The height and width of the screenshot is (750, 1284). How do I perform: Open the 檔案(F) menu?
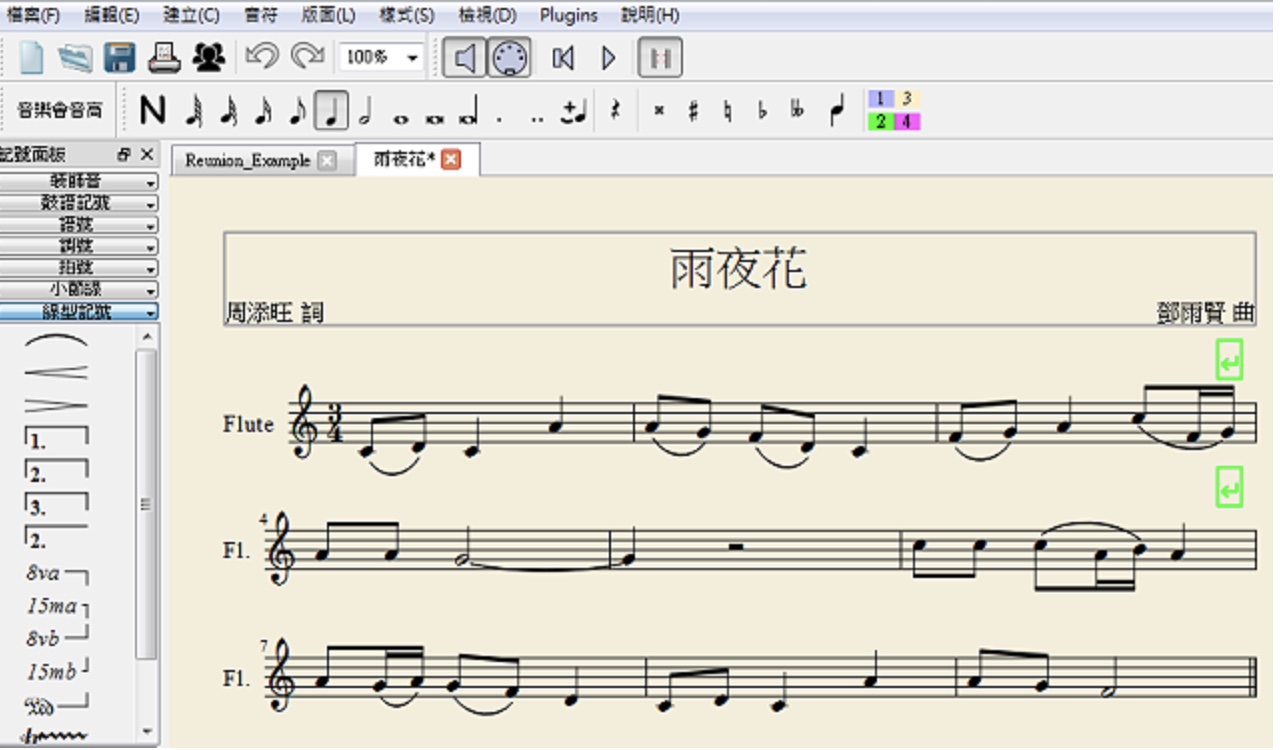pos(34,15)
